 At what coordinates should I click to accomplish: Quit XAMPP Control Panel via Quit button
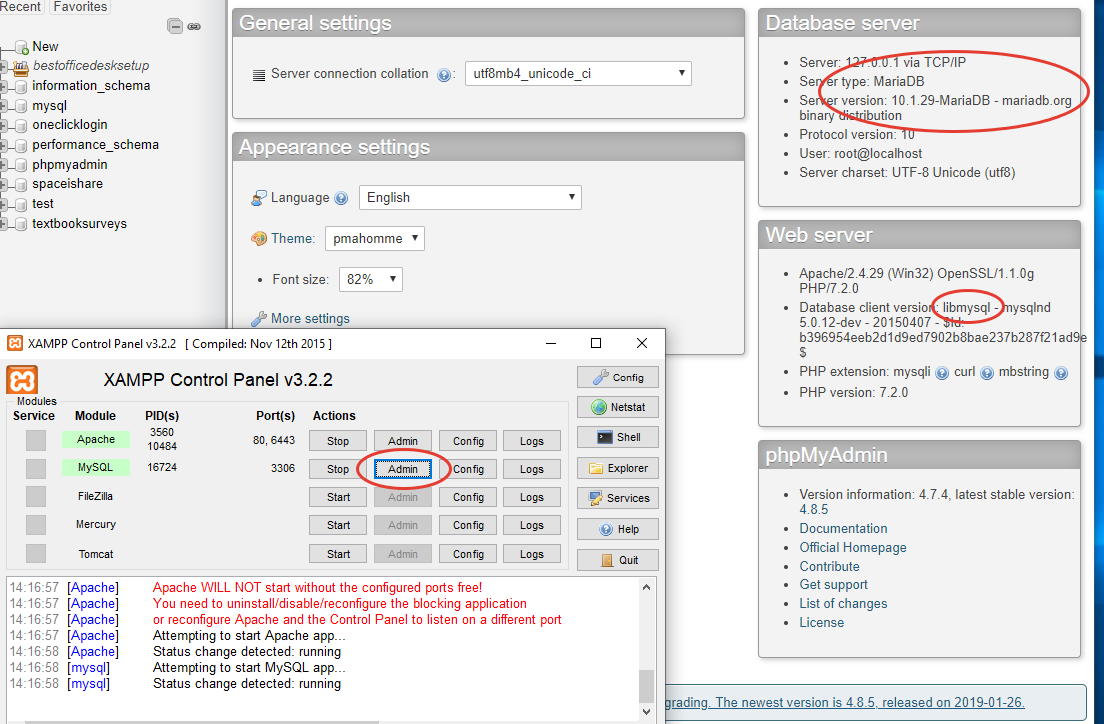pos(618,560)
